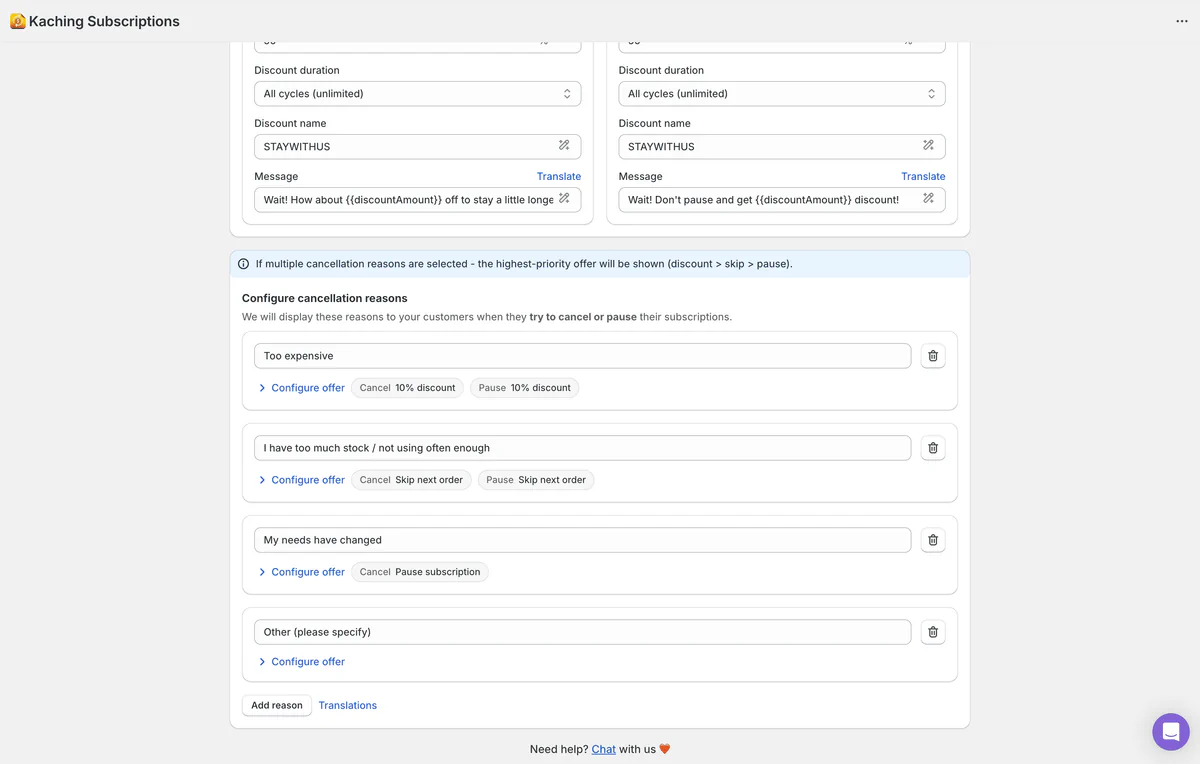Click the Chat link in help footer
The image size is (1200, 764).
click(603, 749)
